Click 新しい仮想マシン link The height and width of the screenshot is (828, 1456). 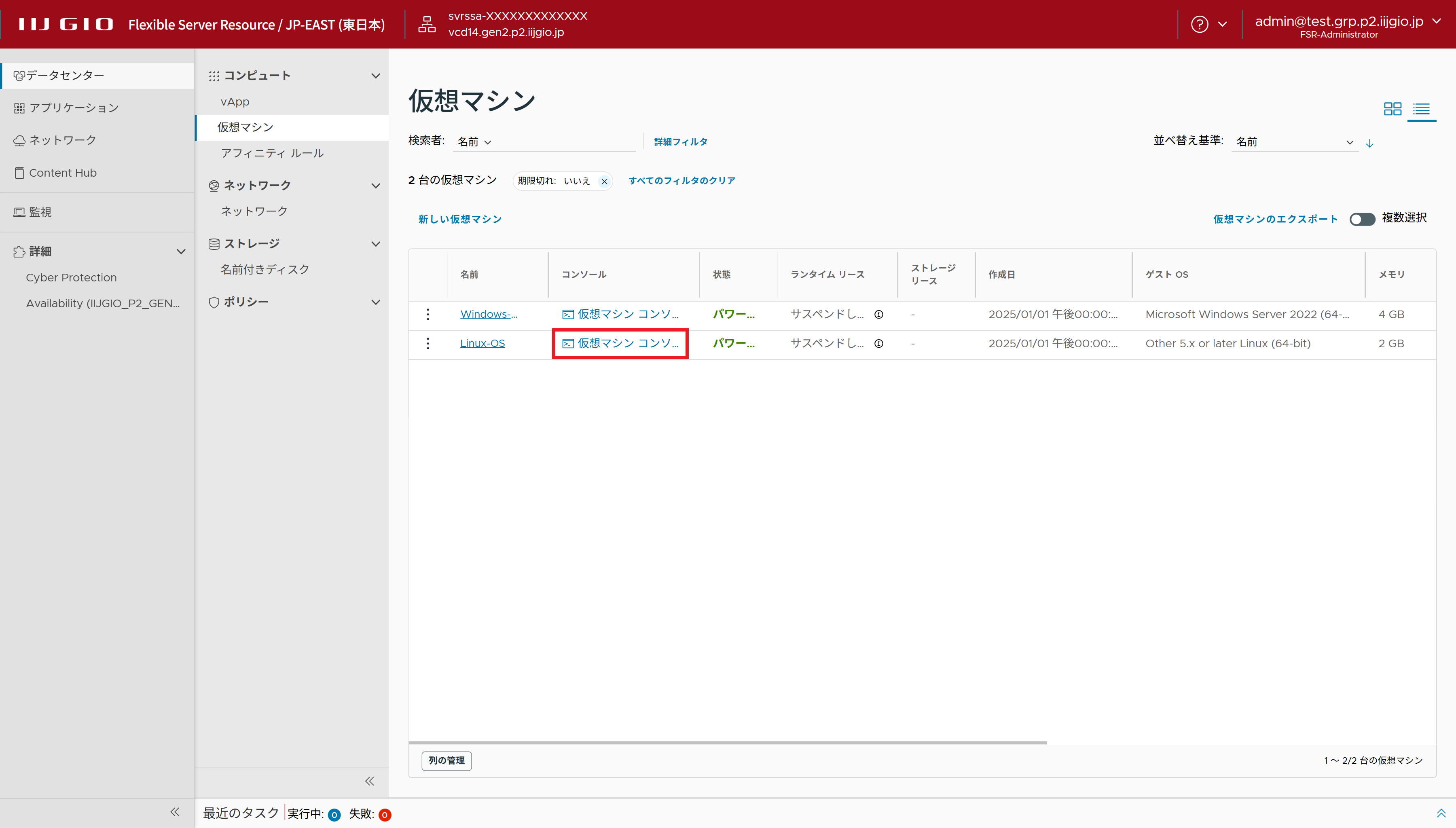tap(459, 220)
